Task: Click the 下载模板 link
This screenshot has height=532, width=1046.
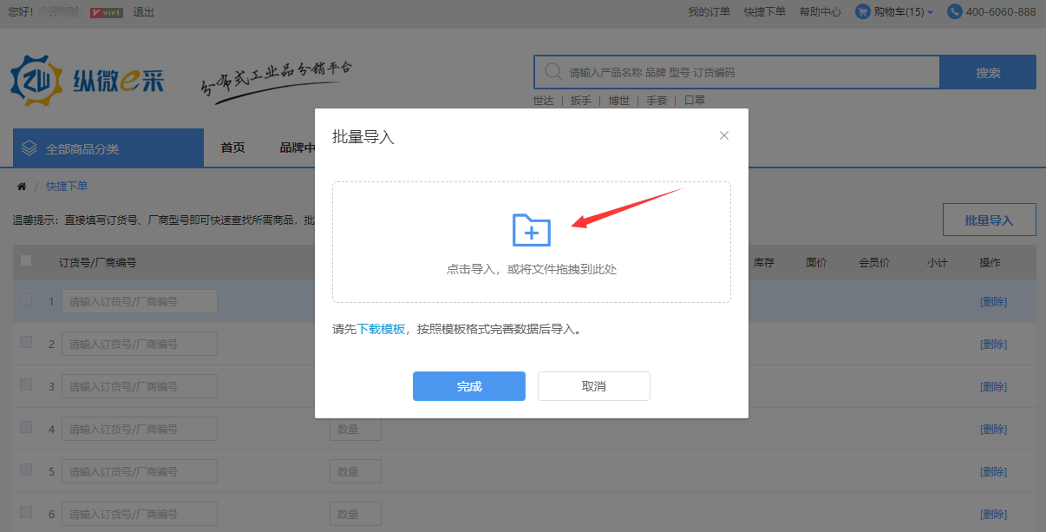Action: [381, 329]
